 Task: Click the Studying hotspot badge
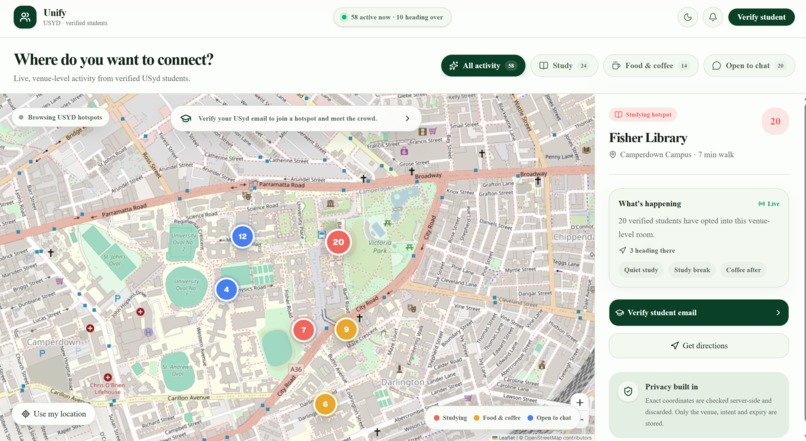coord(643,115)
